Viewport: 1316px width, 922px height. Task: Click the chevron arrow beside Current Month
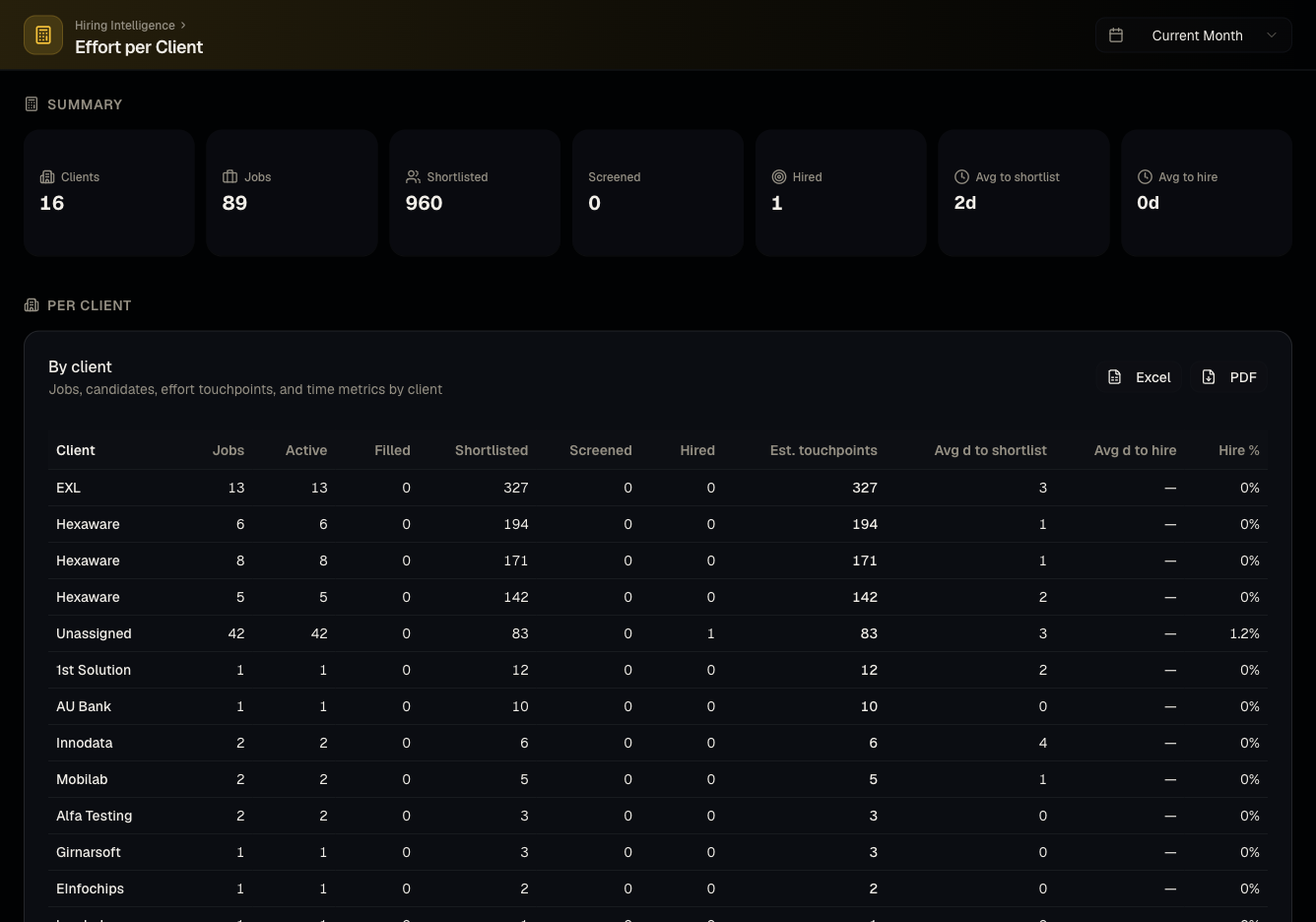pyautogui.click(x=1272, y=35)
